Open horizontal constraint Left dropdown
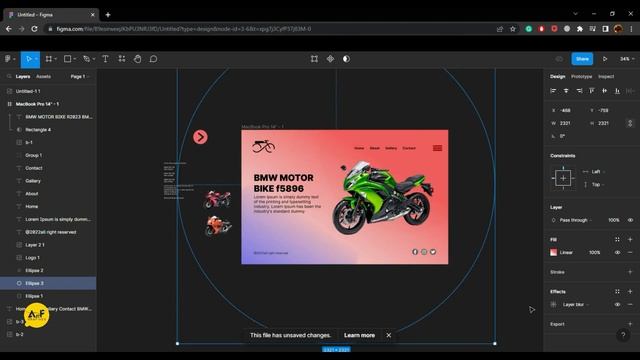 click(x=598, y=172)
